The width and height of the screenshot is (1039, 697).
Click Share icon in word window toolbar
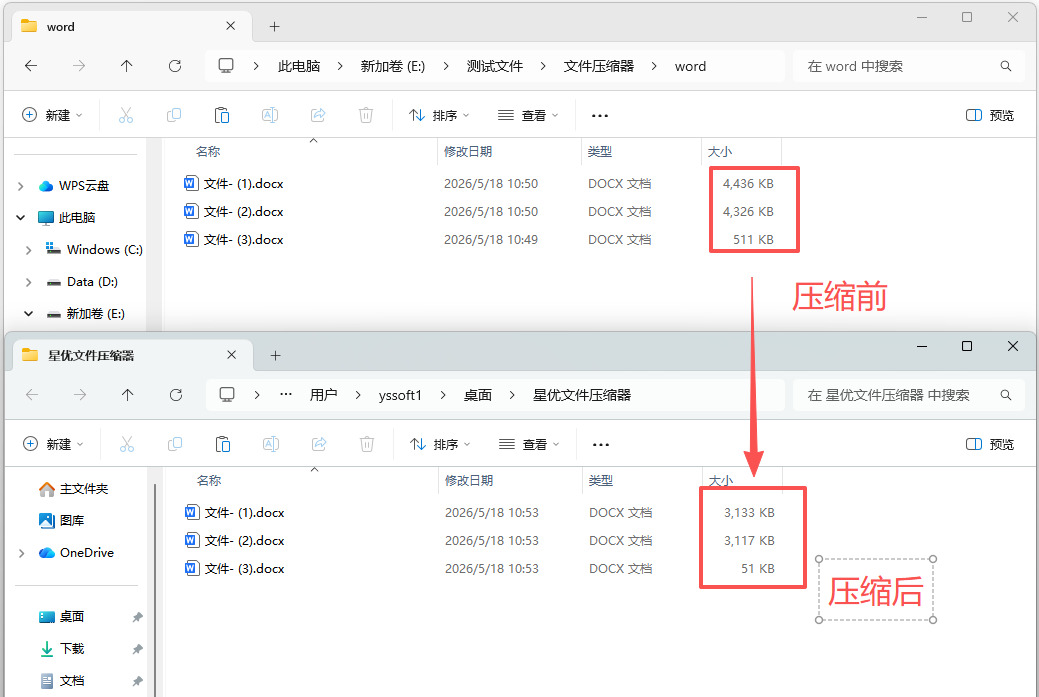click(x=318, y=115)
